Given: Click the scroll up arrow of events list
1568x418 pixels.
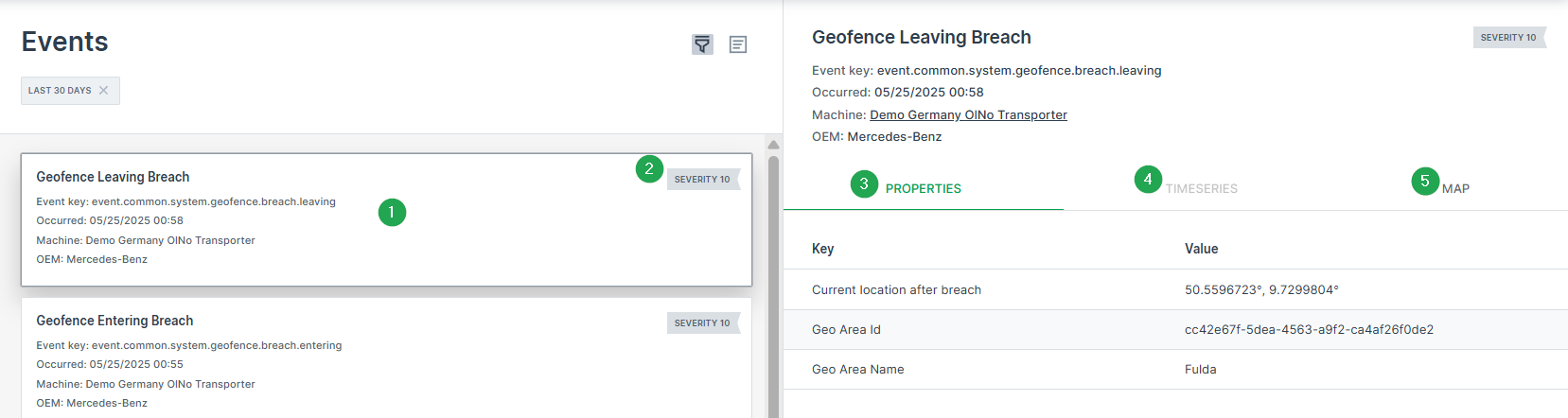Looking at the screenshot, I should (x=773, y=145).
